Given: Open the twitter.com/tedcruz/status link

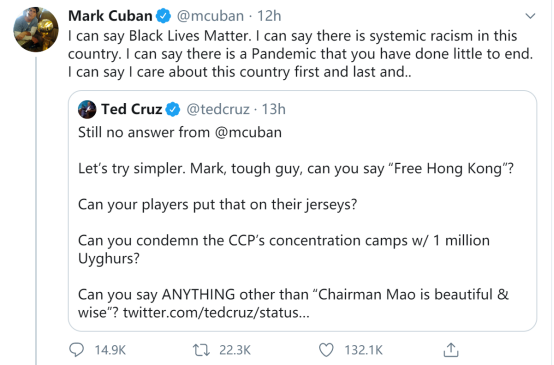Looking at the screenshot, I should 216,313.
